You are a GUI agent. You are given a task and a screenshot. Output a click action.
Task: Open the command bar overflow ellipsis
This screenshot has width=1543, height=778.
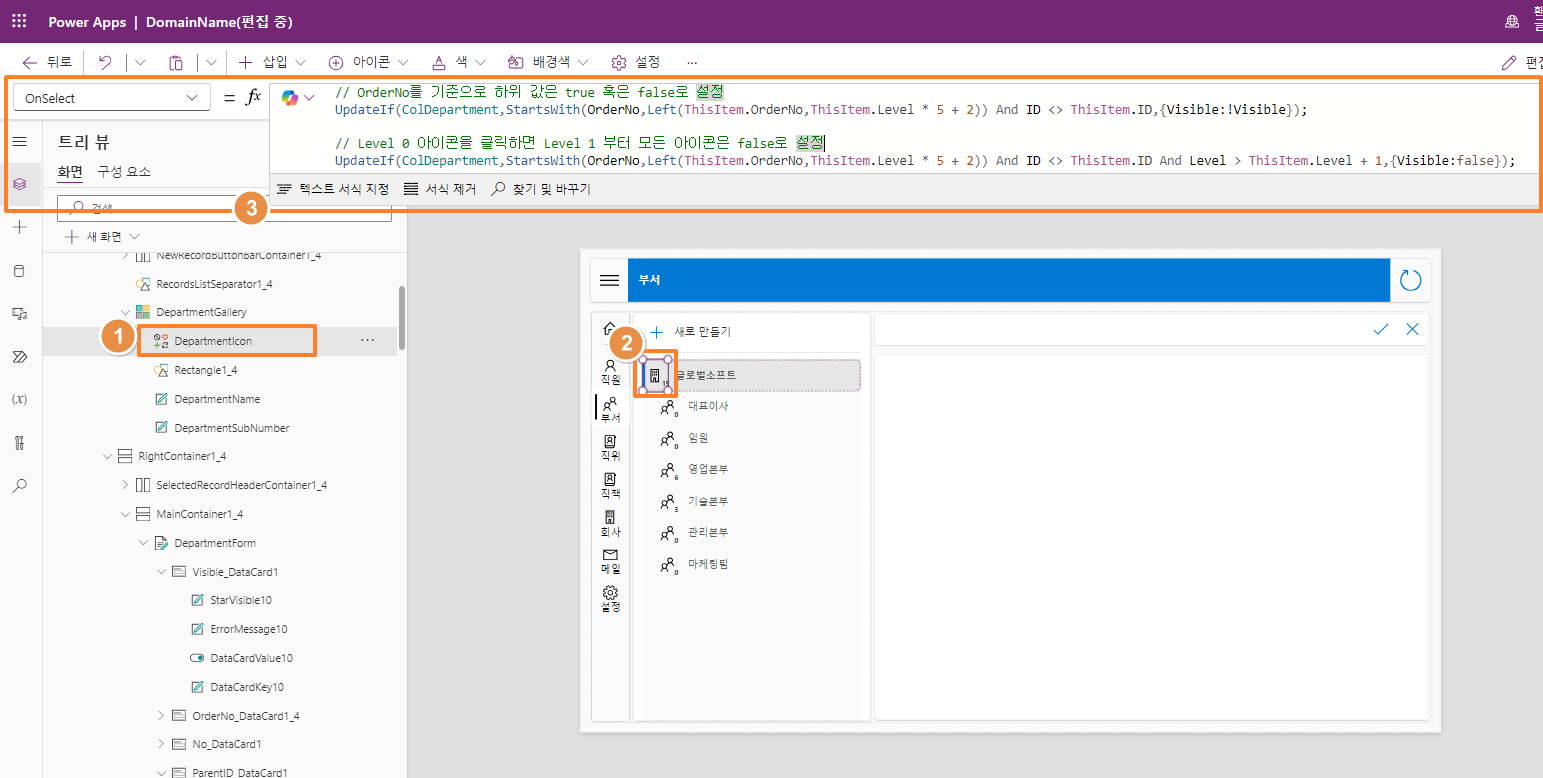point(692,62)
